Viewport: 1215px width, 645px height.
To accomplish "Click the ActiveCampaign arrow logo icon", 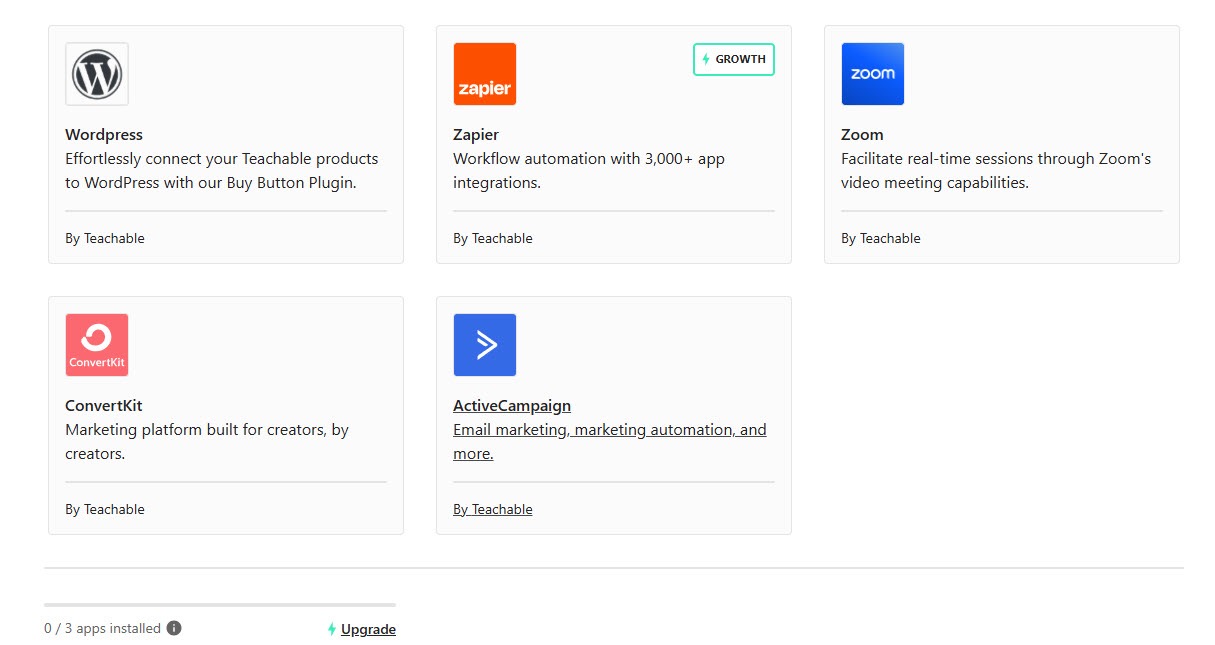I will point(485,345).
